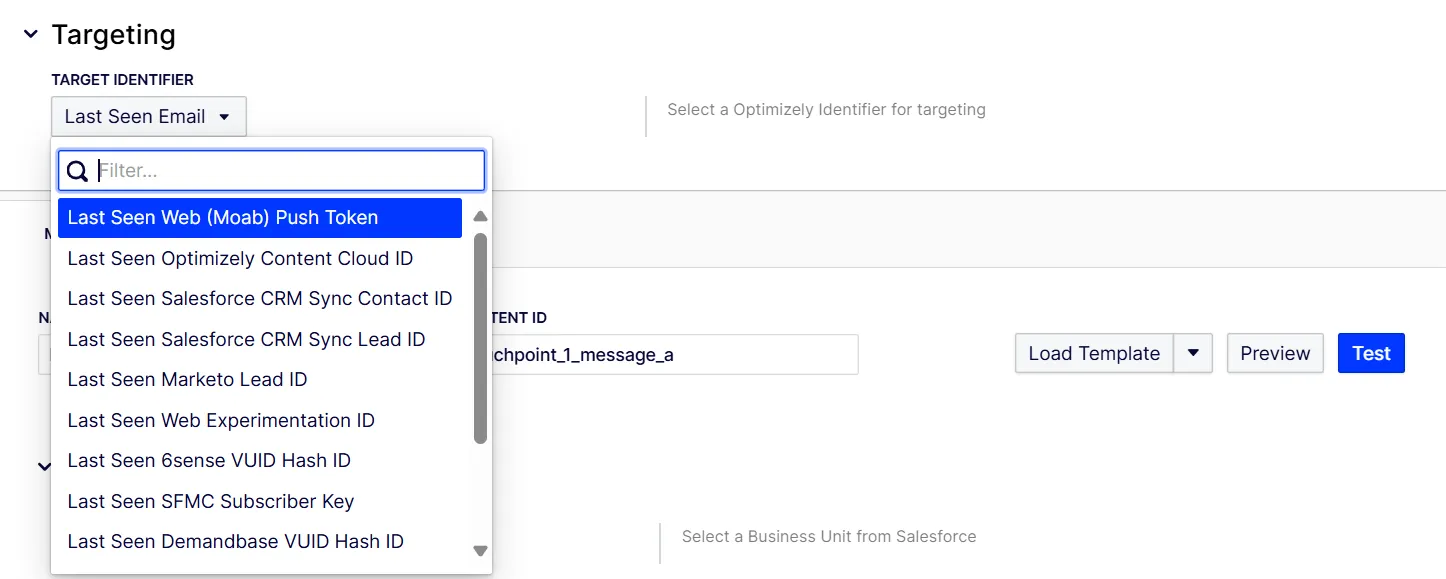Click the Load Template button
The image size is (1446, 579).
pyautogui.click(x=1094, y=353)
